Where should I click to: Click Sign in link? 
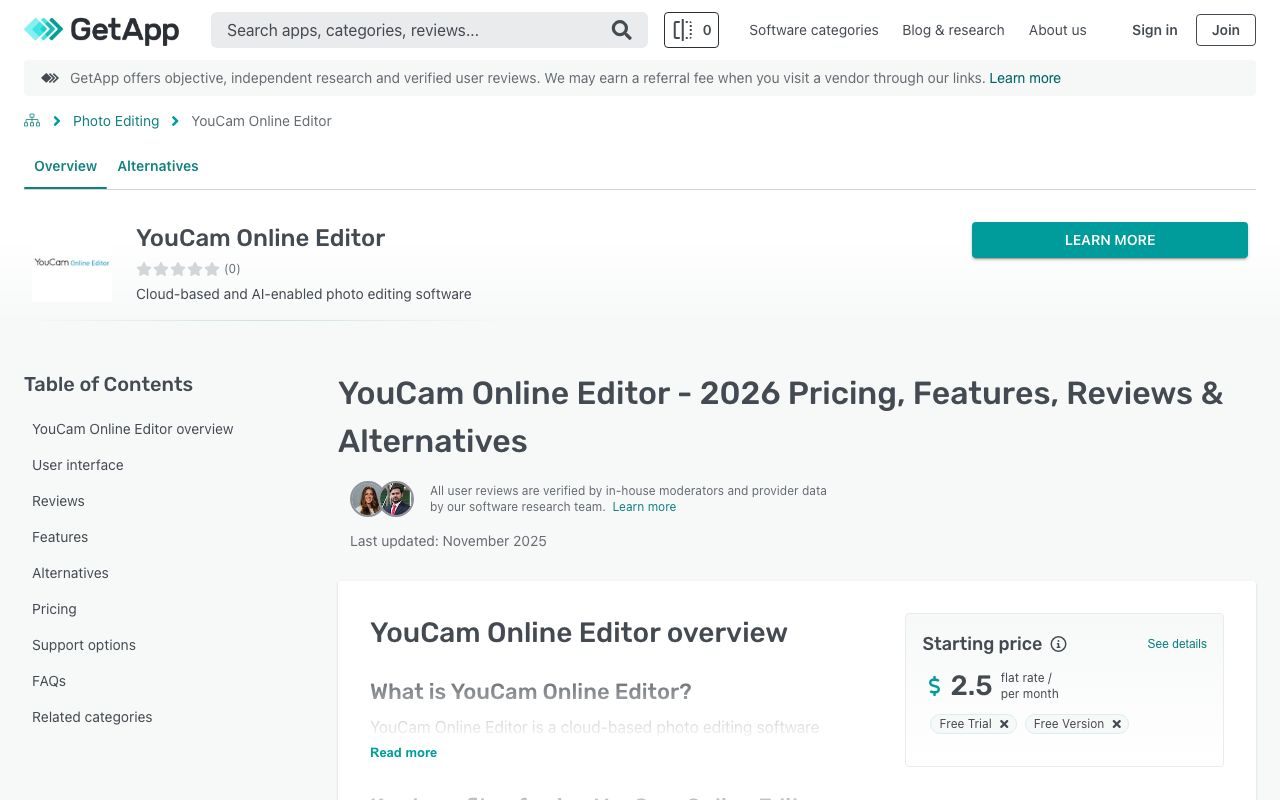(1154, 30)
